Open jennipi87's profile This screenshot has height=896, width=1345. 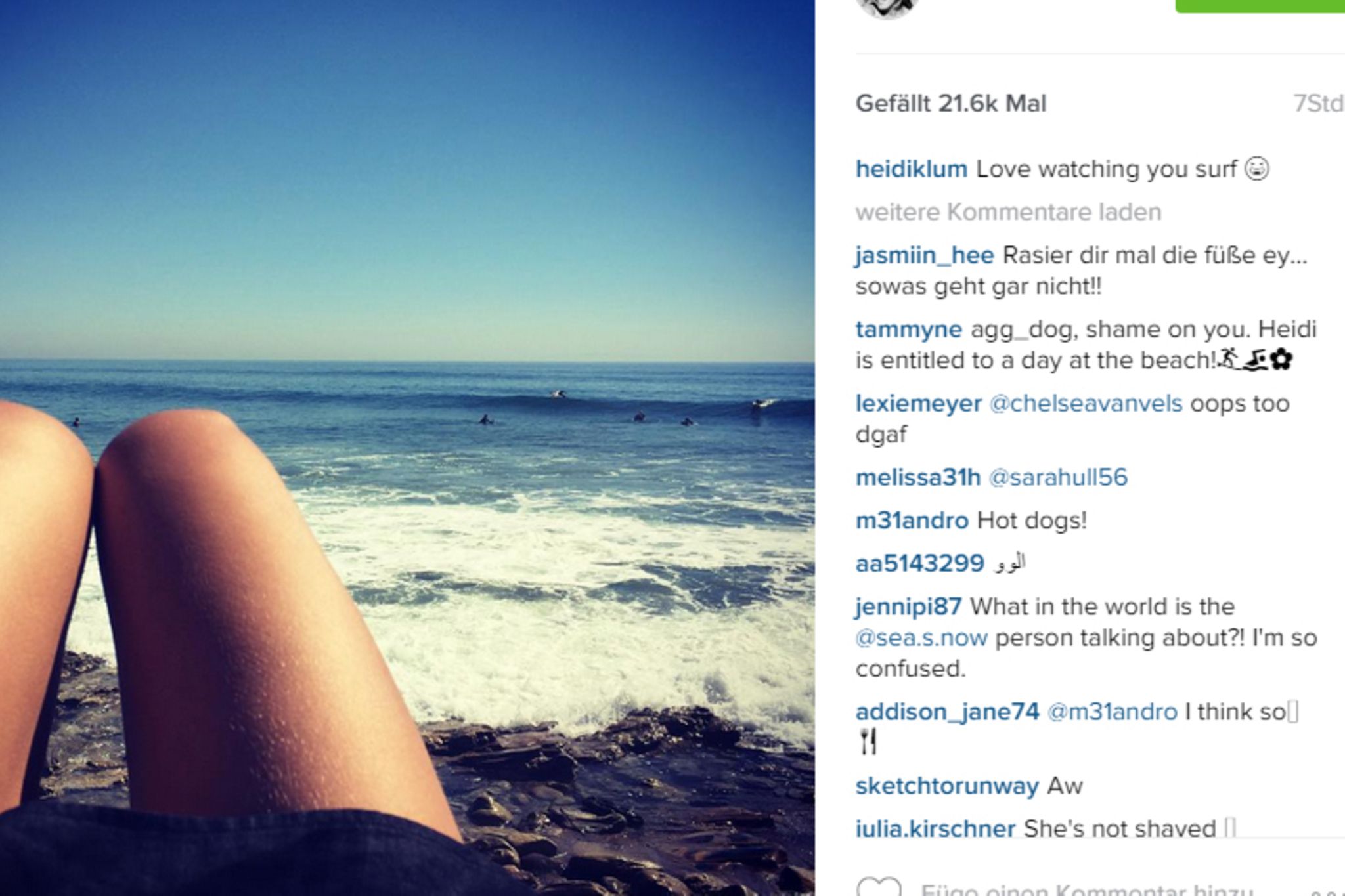tap(908, 607)
